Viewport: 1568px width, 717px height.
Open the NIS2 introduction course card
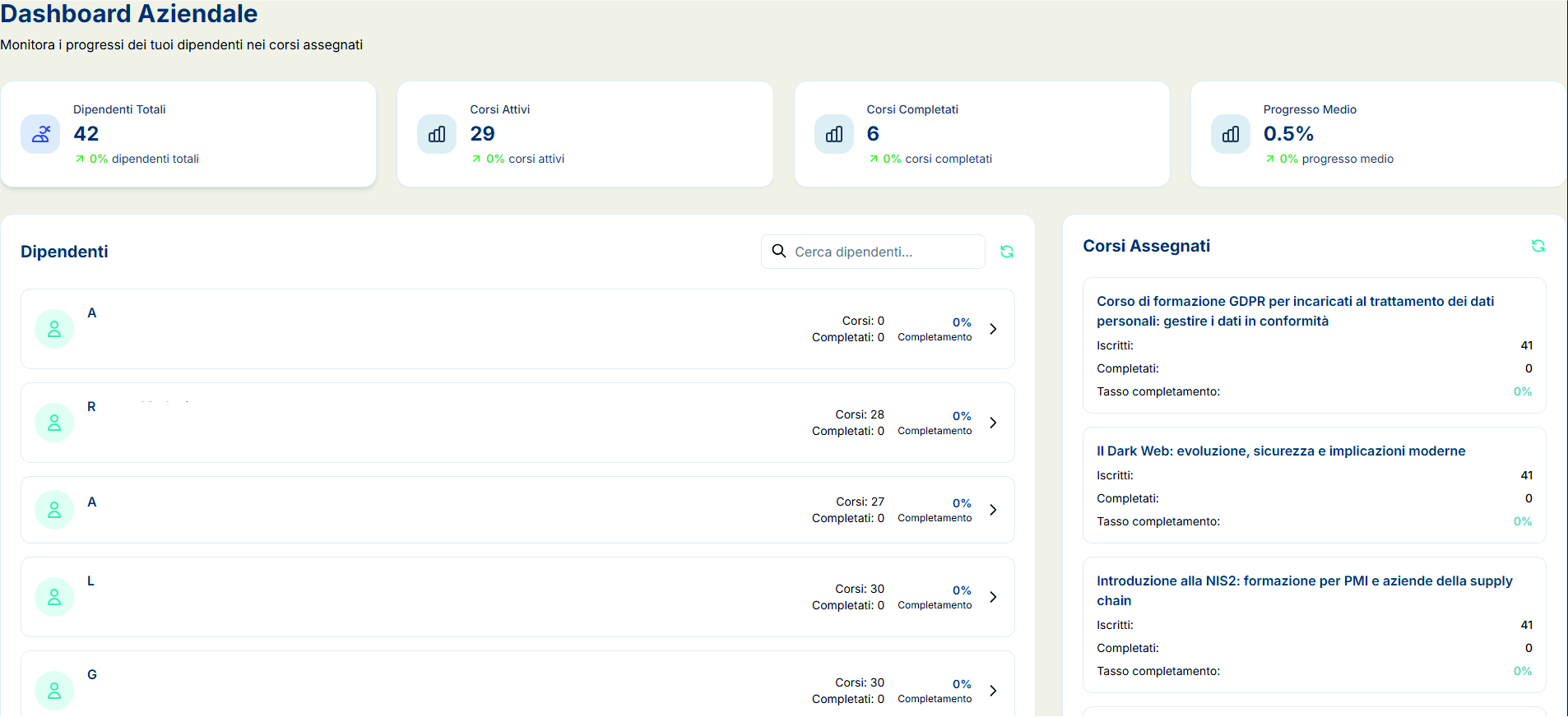pos(1314,625)
